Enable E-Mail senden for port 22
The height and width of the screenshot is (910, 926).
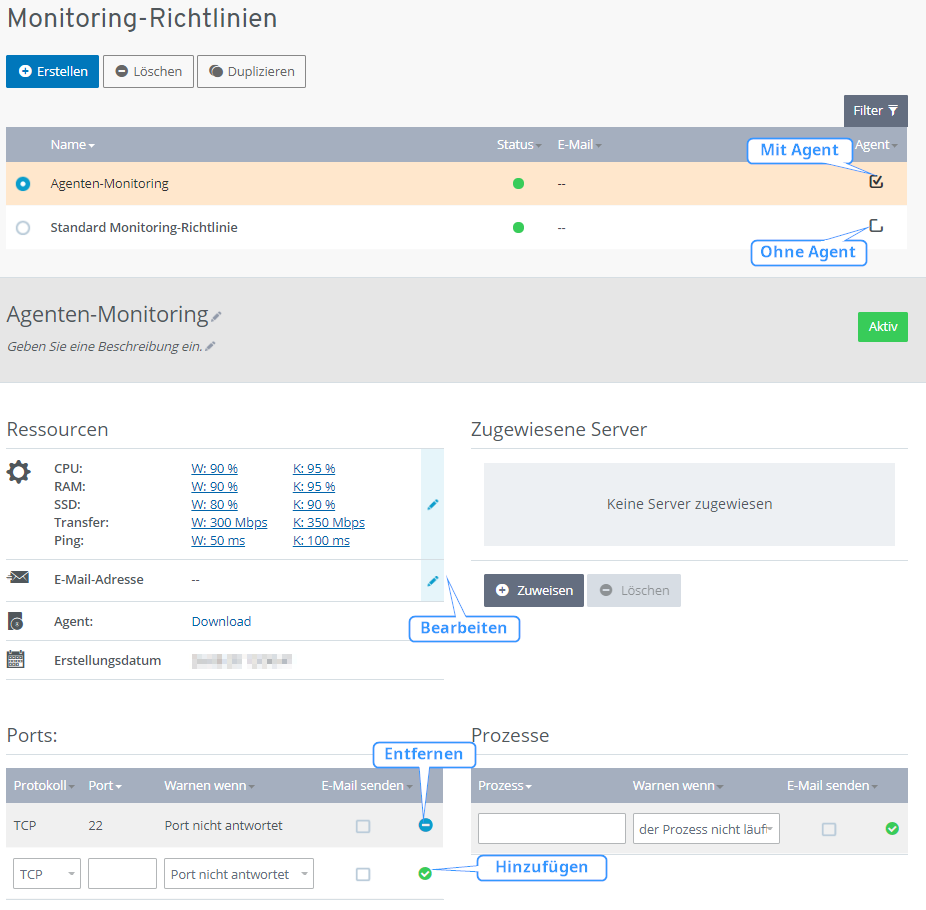[362, 824]
